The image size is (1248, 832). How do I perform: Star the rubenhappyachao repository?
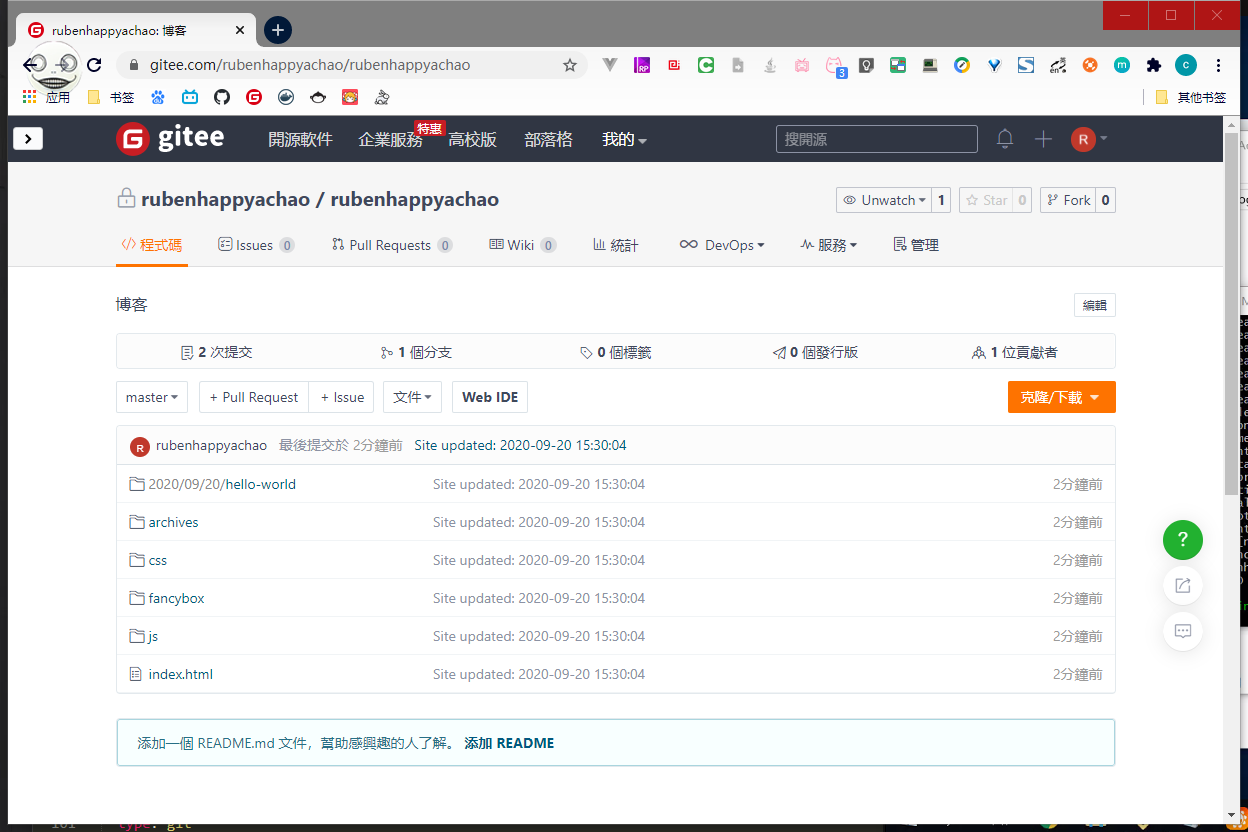(985, 200)
